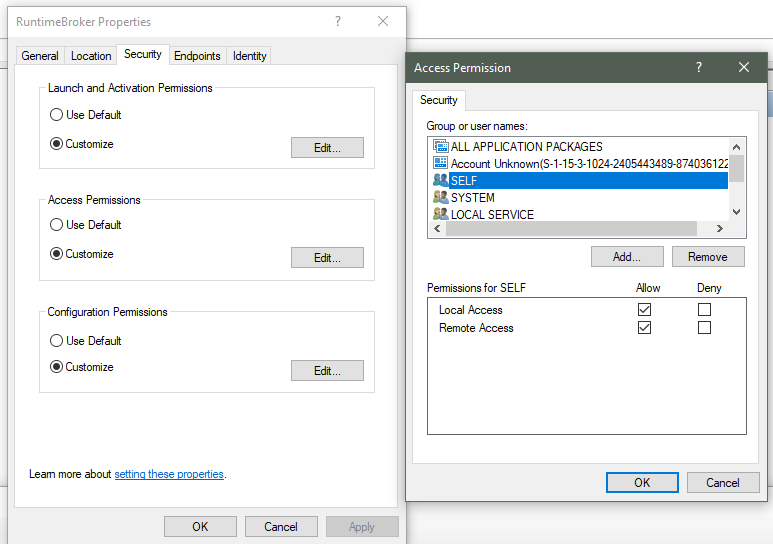The height and width of the screenshot is (544, 773).
Task: Select Use Default for Configuration Permissions
Action: coord(56,340)
